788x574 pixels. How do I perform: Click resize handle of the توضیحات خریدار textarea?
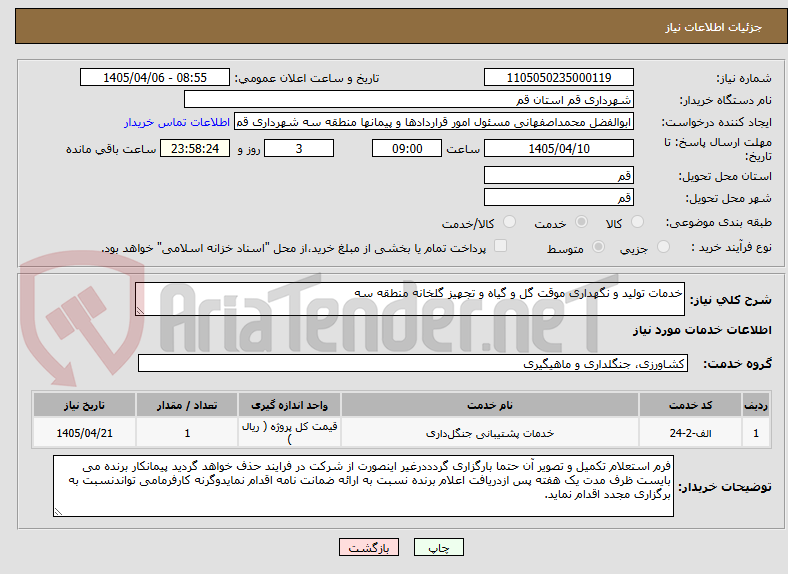[x=58, y=512]
